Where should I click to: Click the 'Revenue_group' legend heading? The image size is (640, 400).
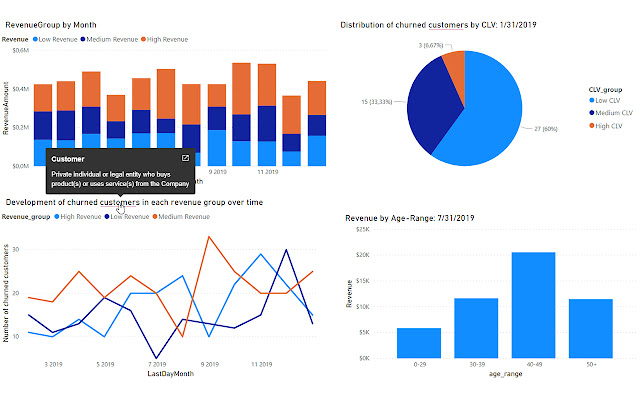coord(26,216)
